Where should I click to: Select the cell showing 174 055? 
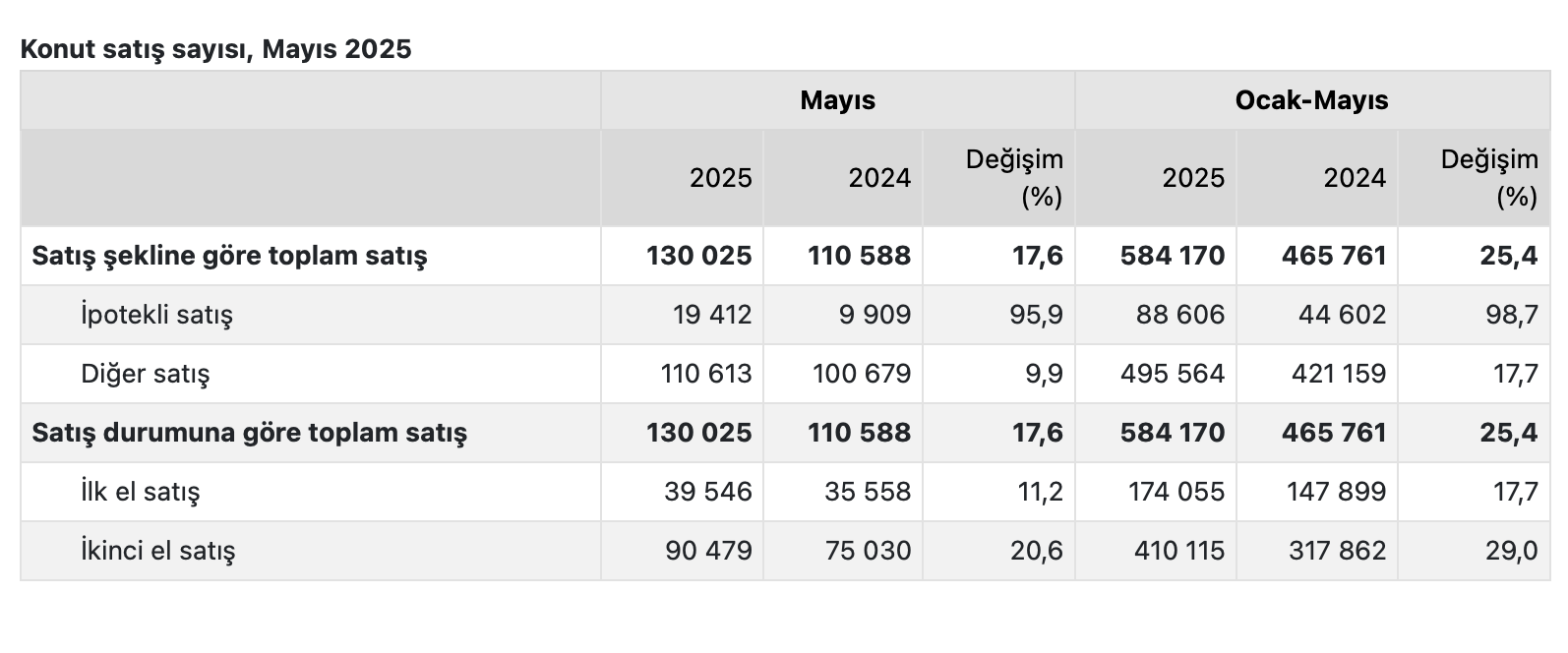tap(1176, 492)
